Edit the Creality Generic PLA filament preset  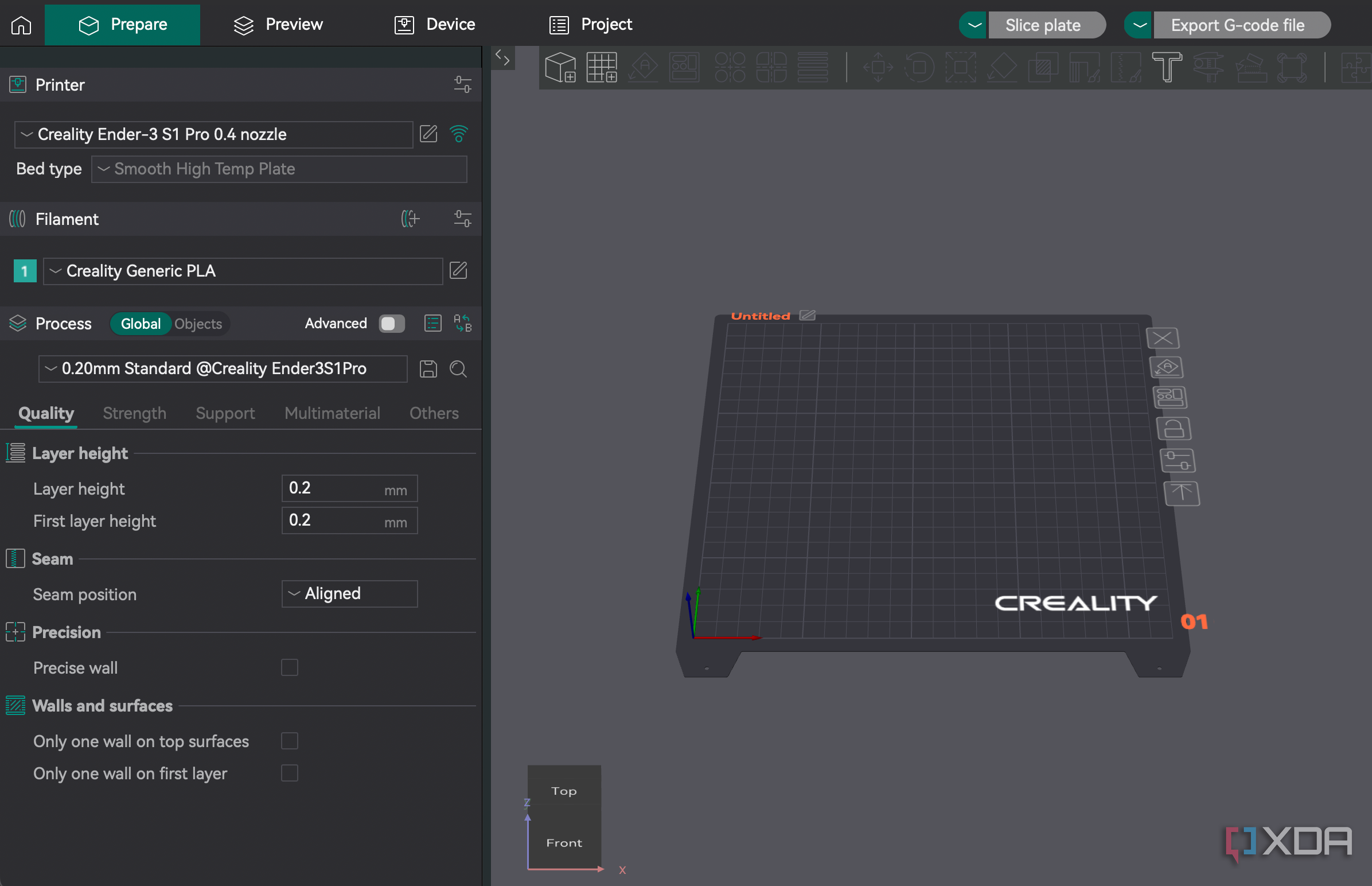[x=458, y=270]
